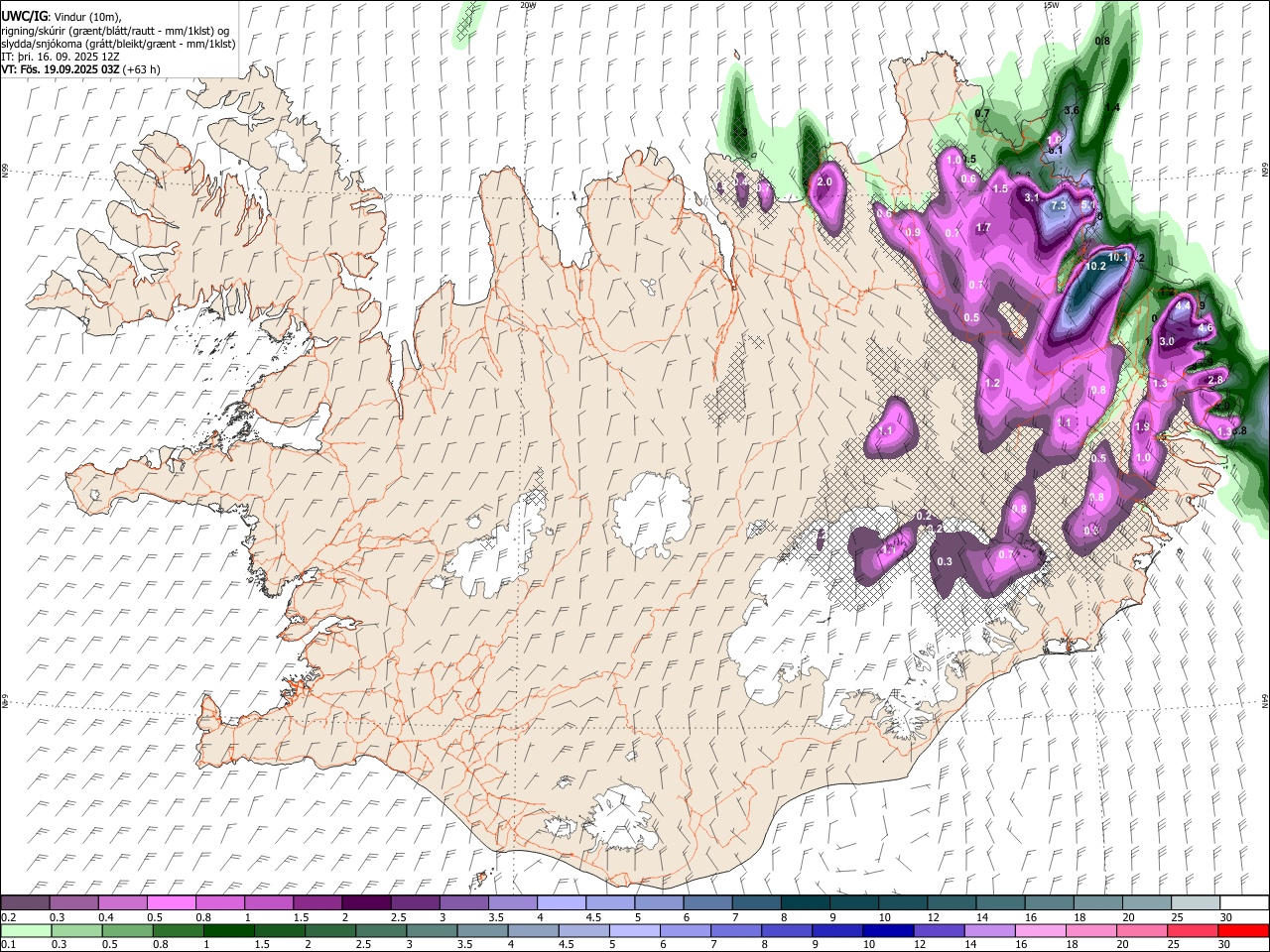Click the '0.3' value above the glacier
This screenshot has width=1270, height=952.
[x=945, y=562]
